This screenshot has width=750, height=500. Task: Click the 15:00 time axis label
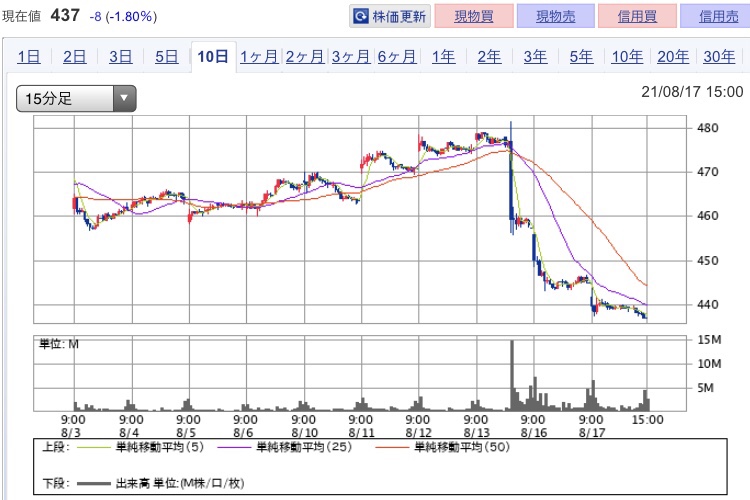point(648,420)
